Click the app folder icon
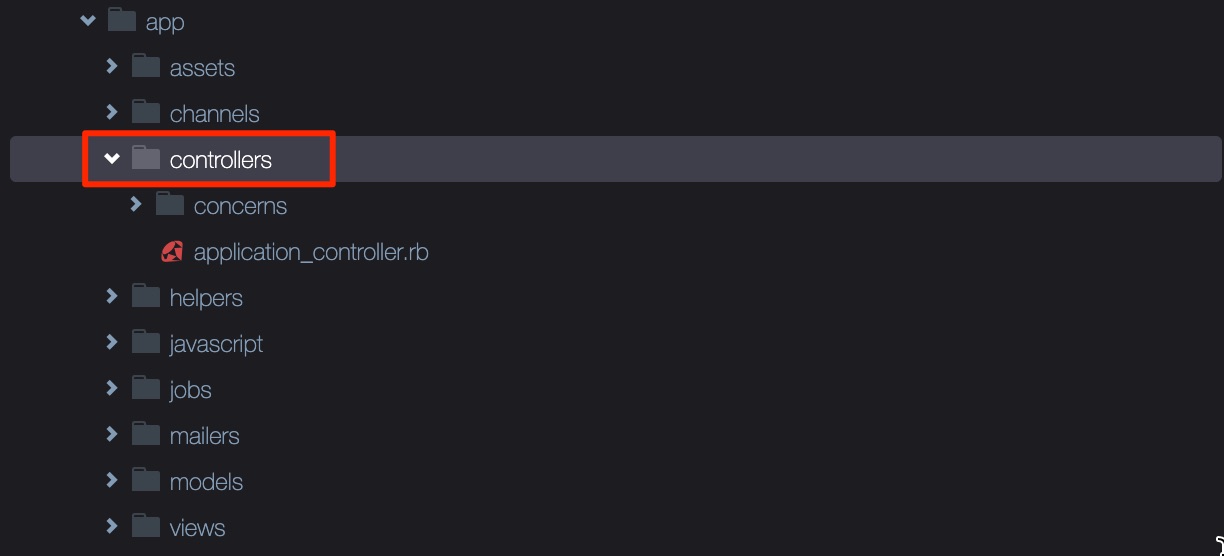 pyautogui.click(x=121, y=20)
